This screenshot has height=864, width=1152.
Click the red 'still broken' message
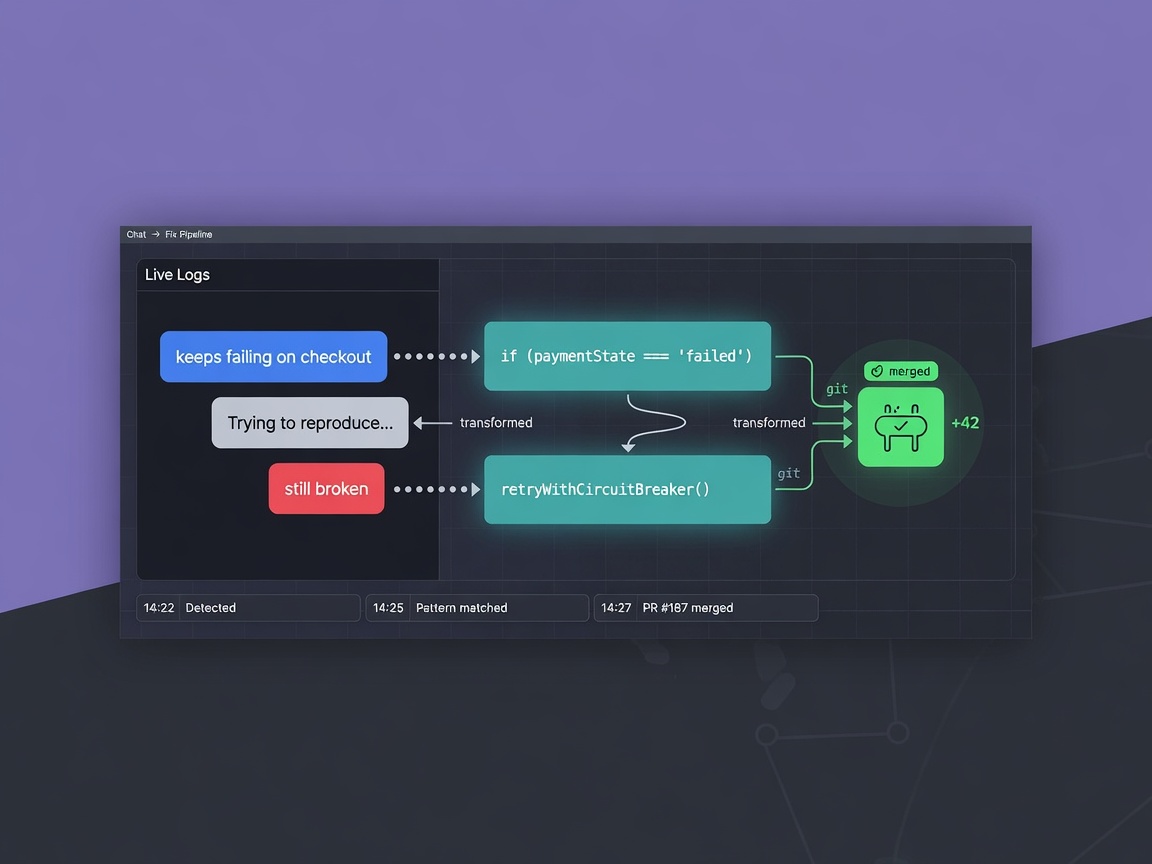(x=326, y=489)
